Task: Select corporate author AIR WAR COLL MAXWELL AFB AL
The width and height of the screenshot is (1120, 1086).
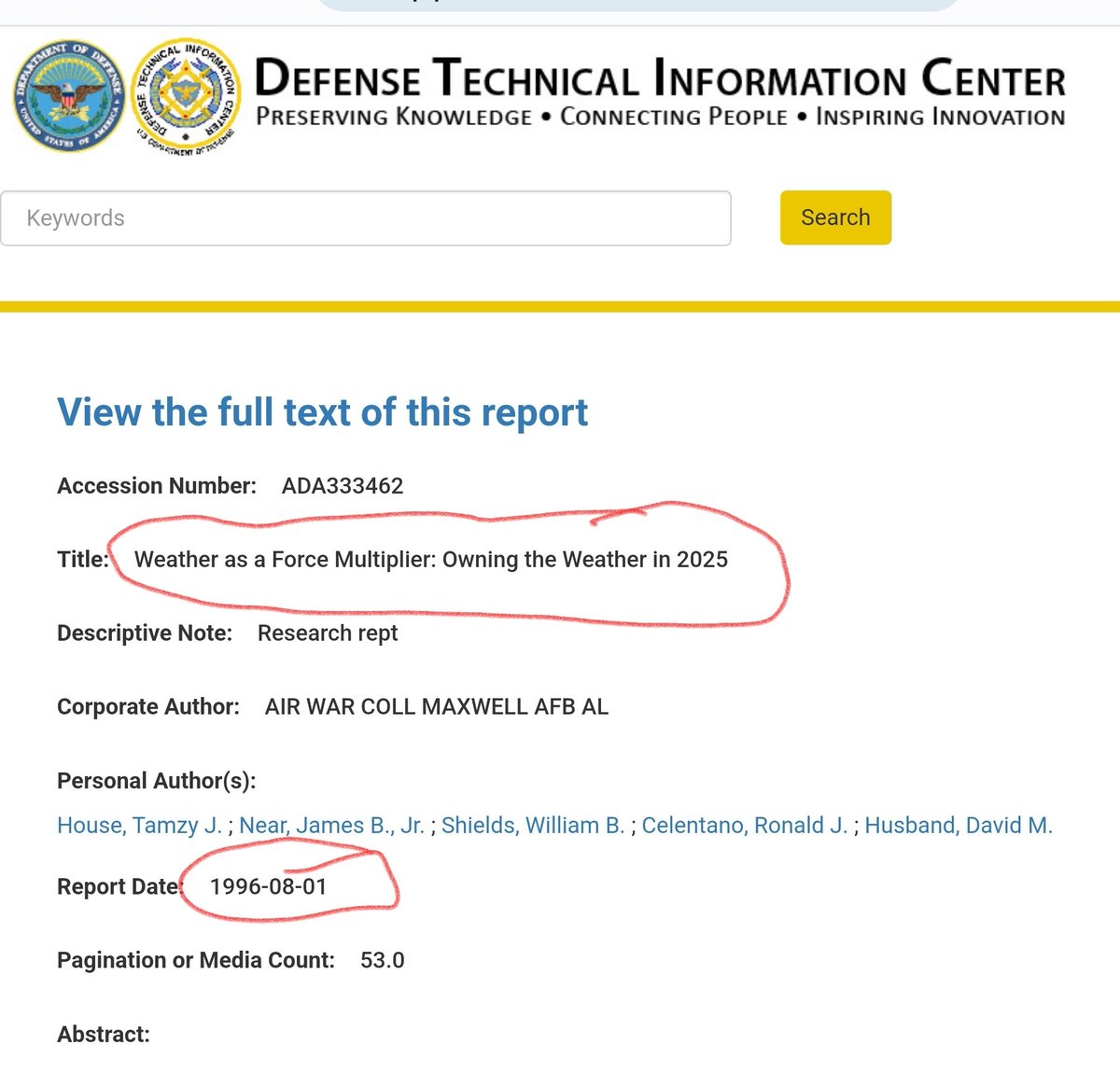Action: coord(437,707)
